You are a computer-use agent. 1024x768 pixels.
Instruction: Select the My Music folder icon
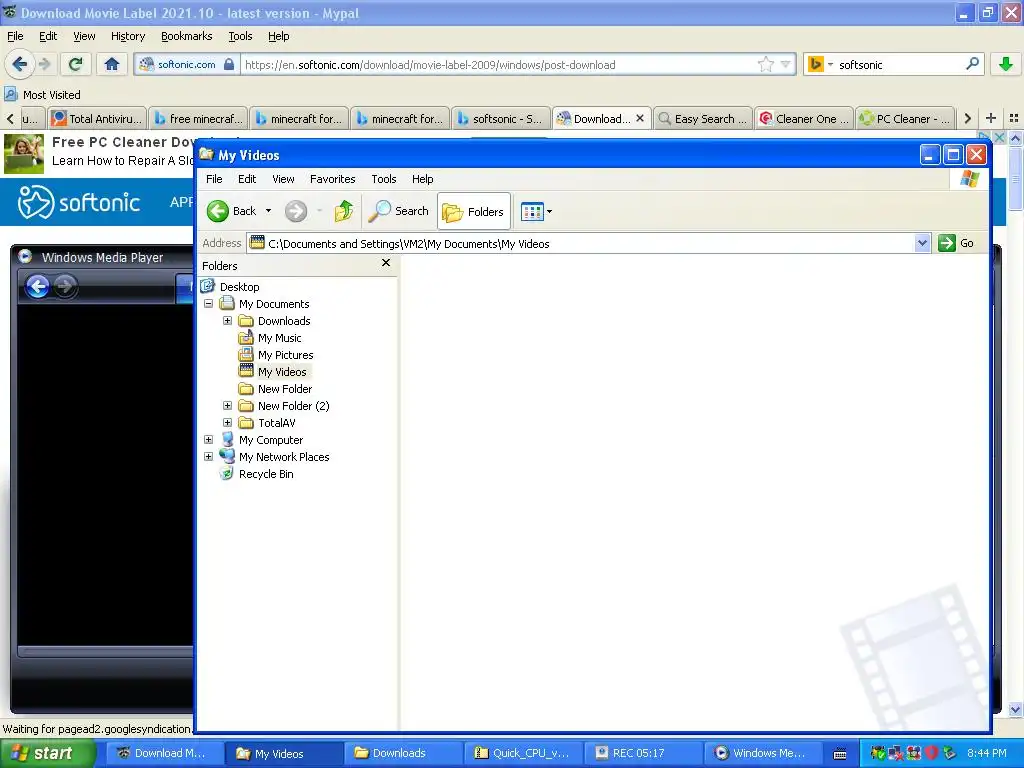246,338
